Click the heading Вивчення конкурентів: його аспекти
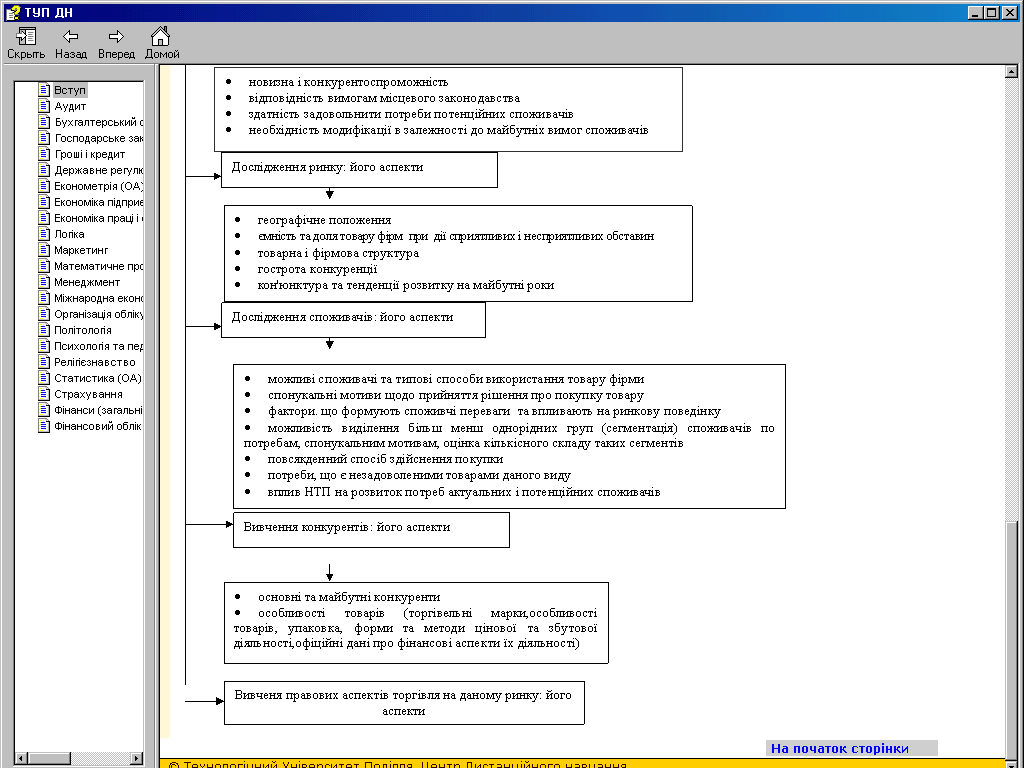Screen dimensions: 1024x768 (347, 527)
